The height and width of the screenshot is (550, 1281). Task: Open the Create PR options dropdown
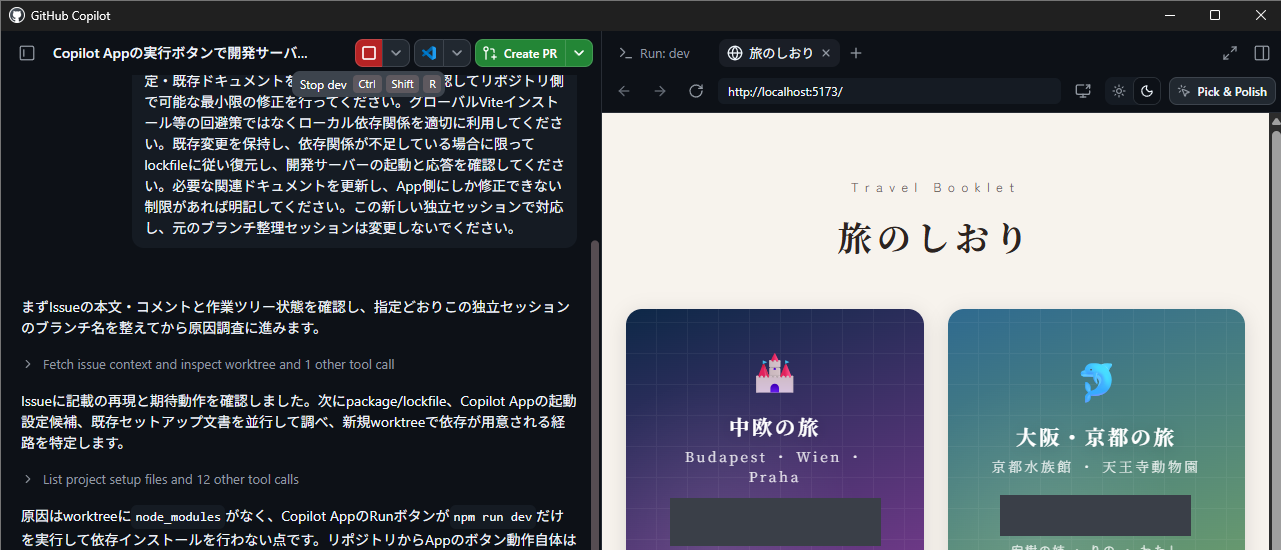579,53
